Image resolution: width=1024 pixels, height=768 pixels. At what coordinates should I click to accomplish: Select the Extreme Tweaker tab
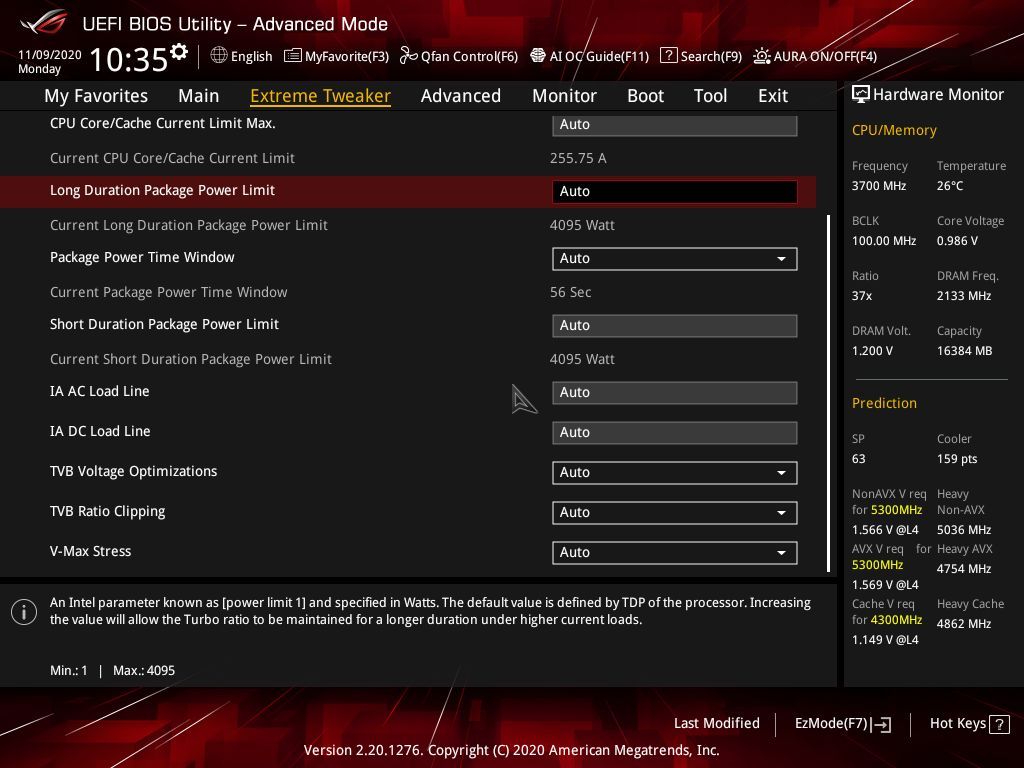pyautogui.click(x=320, y=96)
